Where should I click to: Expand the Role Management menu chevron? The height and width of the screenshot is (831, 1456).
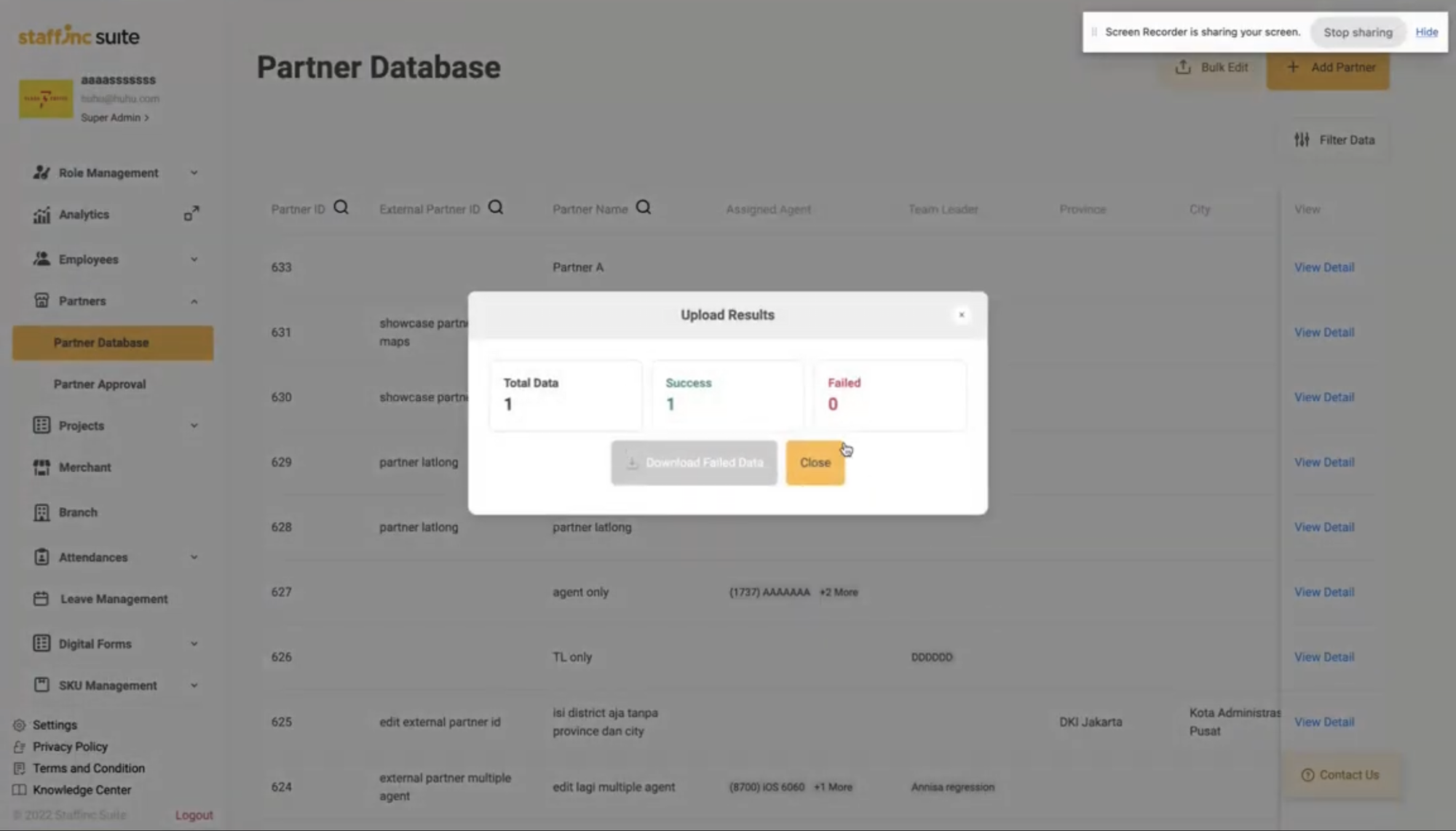tap(194, 172)
